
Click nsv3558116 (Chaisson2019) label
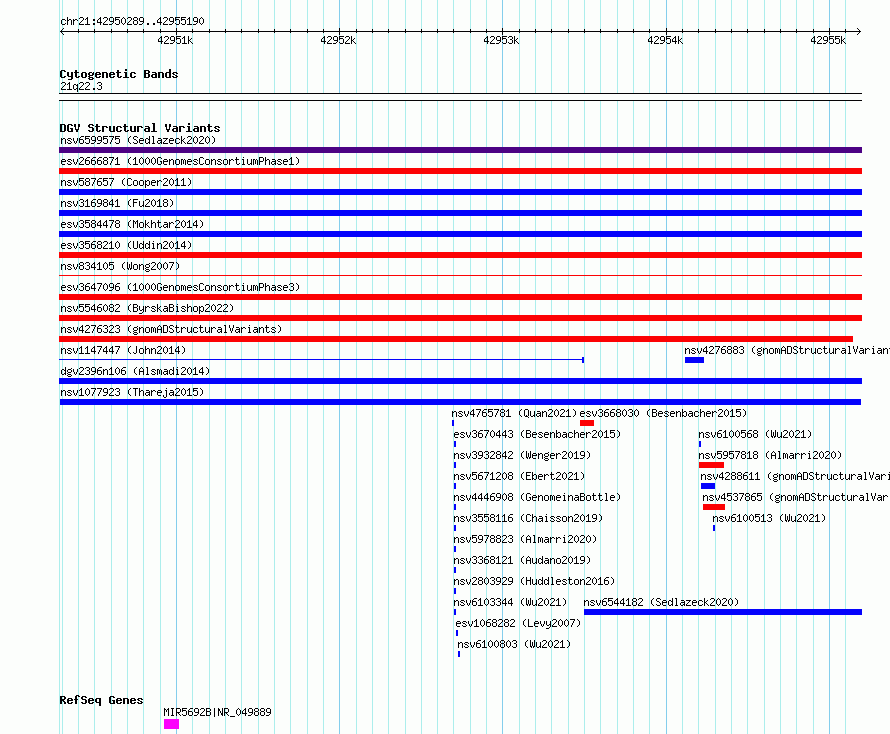click(x=528, y=518)
